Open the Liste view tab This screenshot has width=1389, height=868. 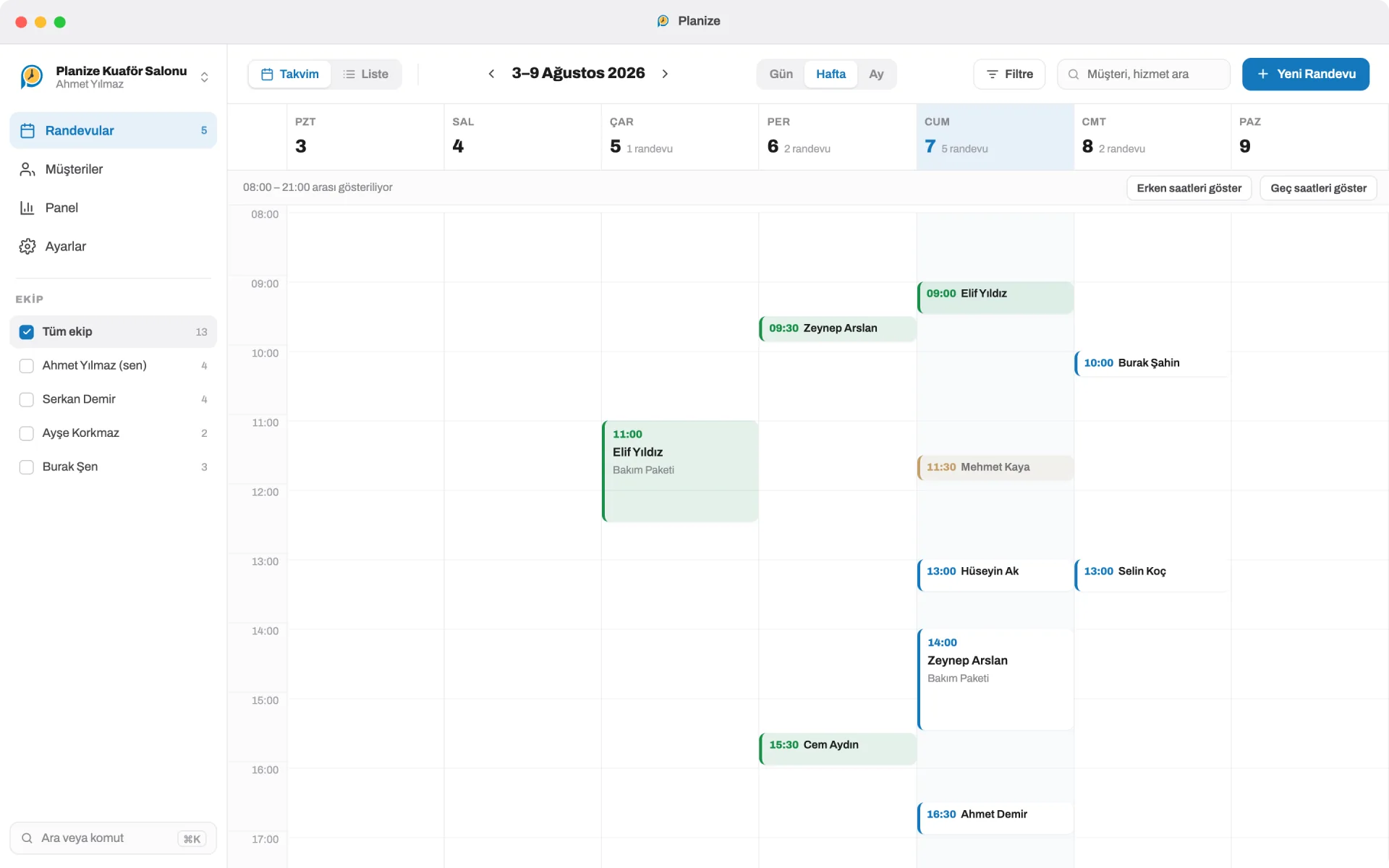[366, 75]
